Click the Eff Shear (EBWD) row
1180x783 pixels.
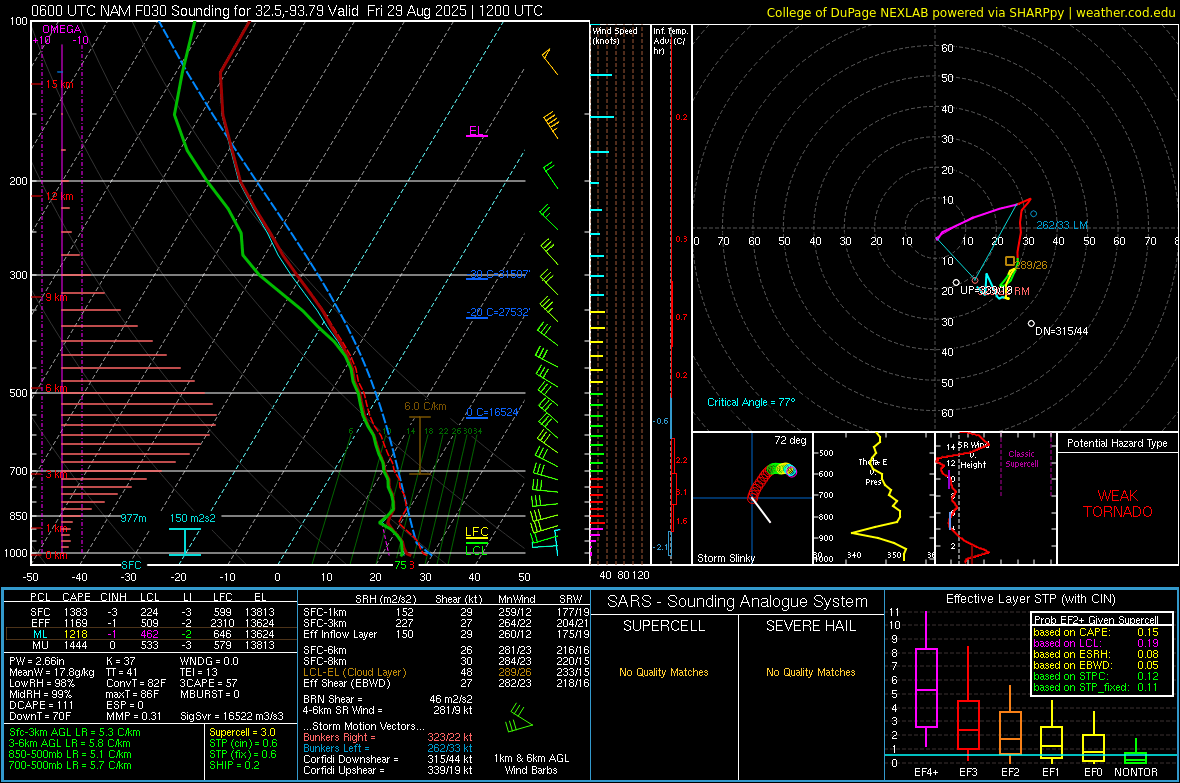[446, 683]
